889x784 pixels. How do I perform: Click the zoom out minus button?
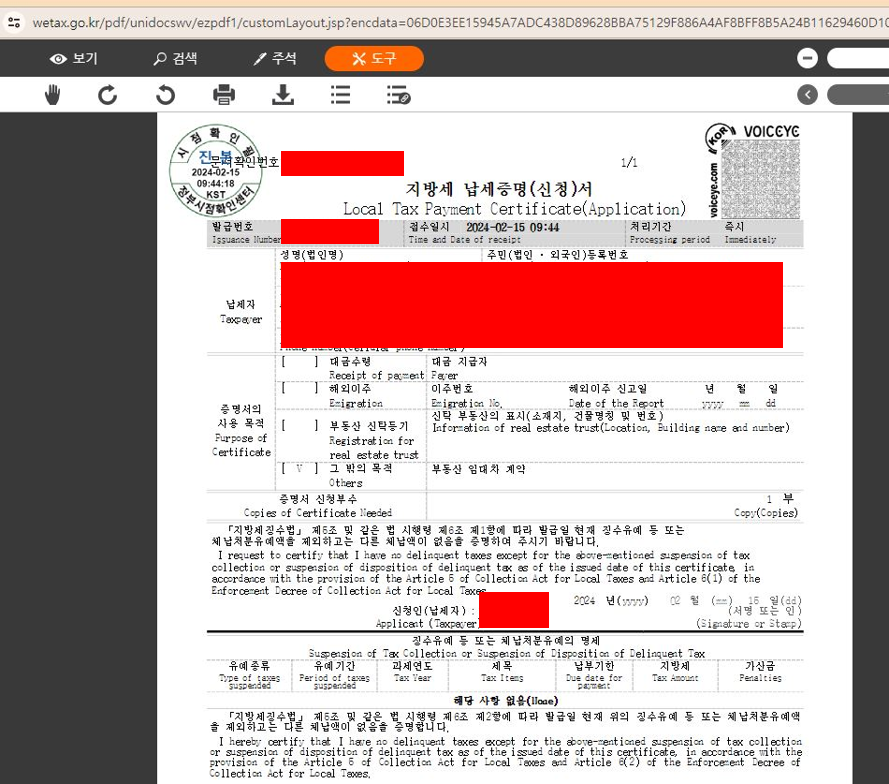[x=807, y=58]
